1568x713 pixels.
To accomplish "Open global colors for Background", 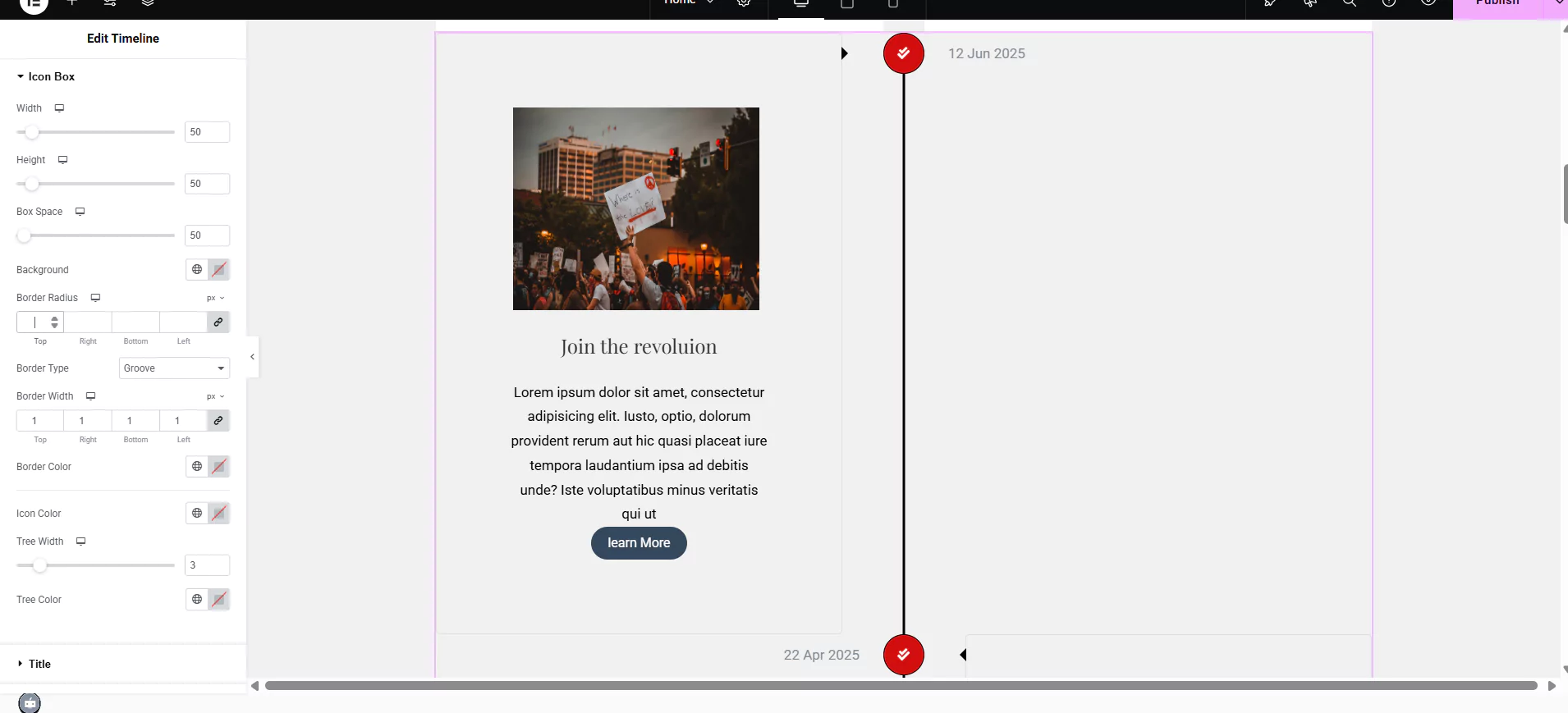I will 197,269.
